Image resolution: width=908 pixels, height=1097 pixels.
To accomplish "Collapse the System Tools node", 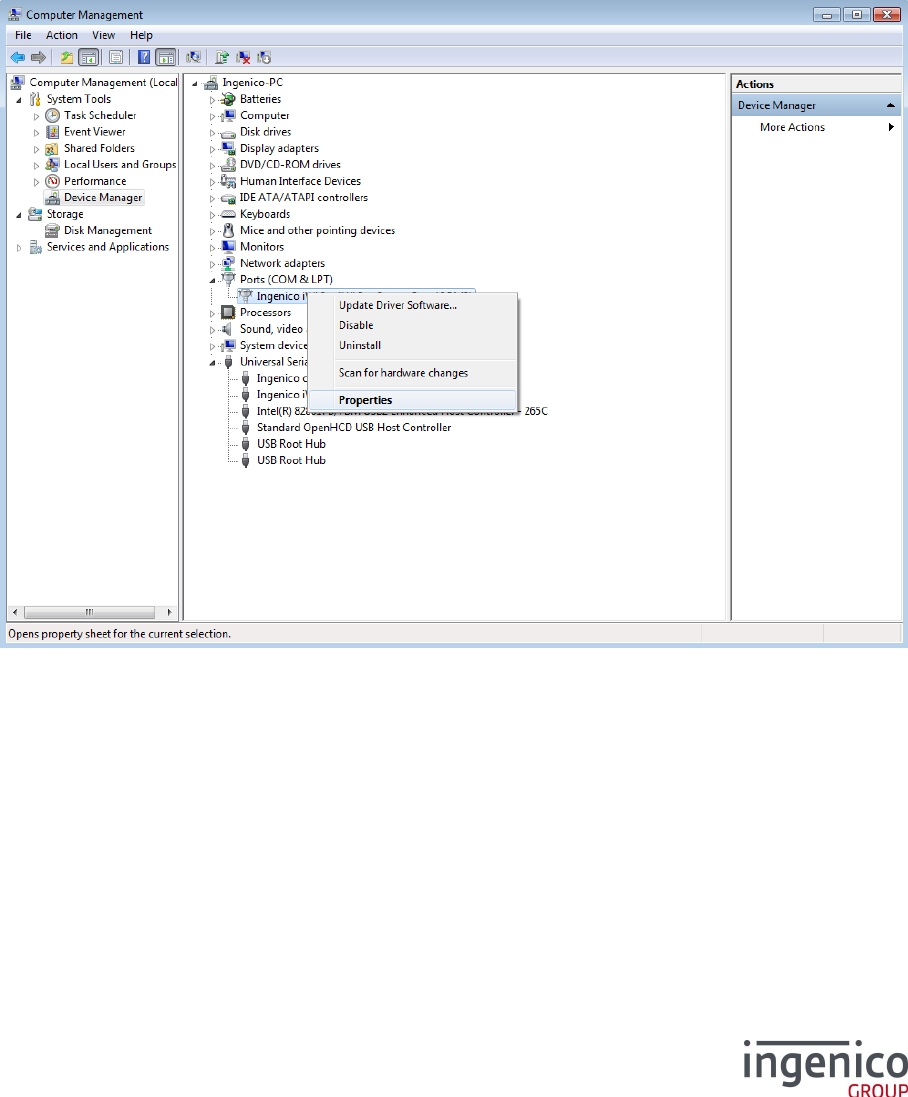I will (x=19, y=100).
